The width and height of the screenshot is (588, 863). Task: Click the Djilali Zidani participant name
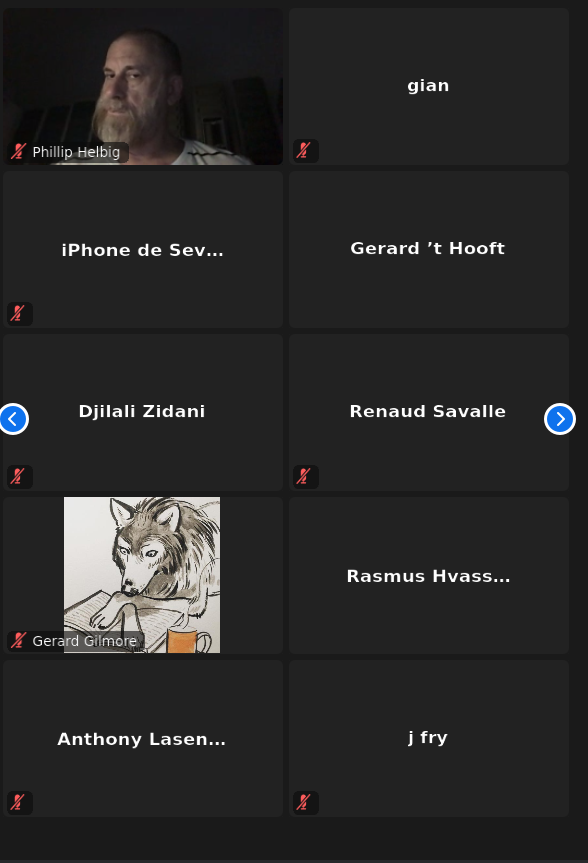pos(142,411)
